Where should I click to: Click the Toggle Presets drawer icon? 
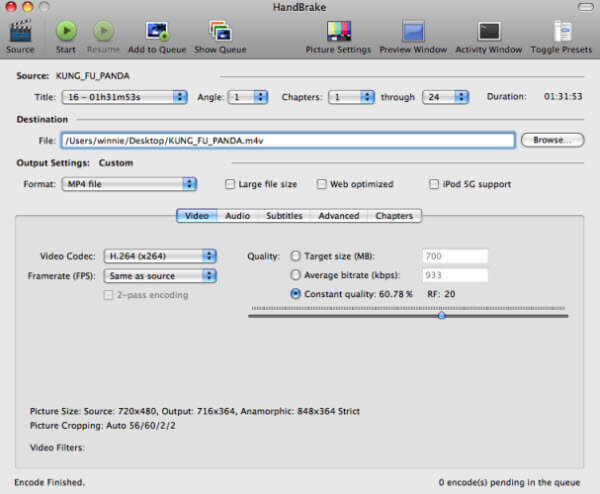coord(562,31)
